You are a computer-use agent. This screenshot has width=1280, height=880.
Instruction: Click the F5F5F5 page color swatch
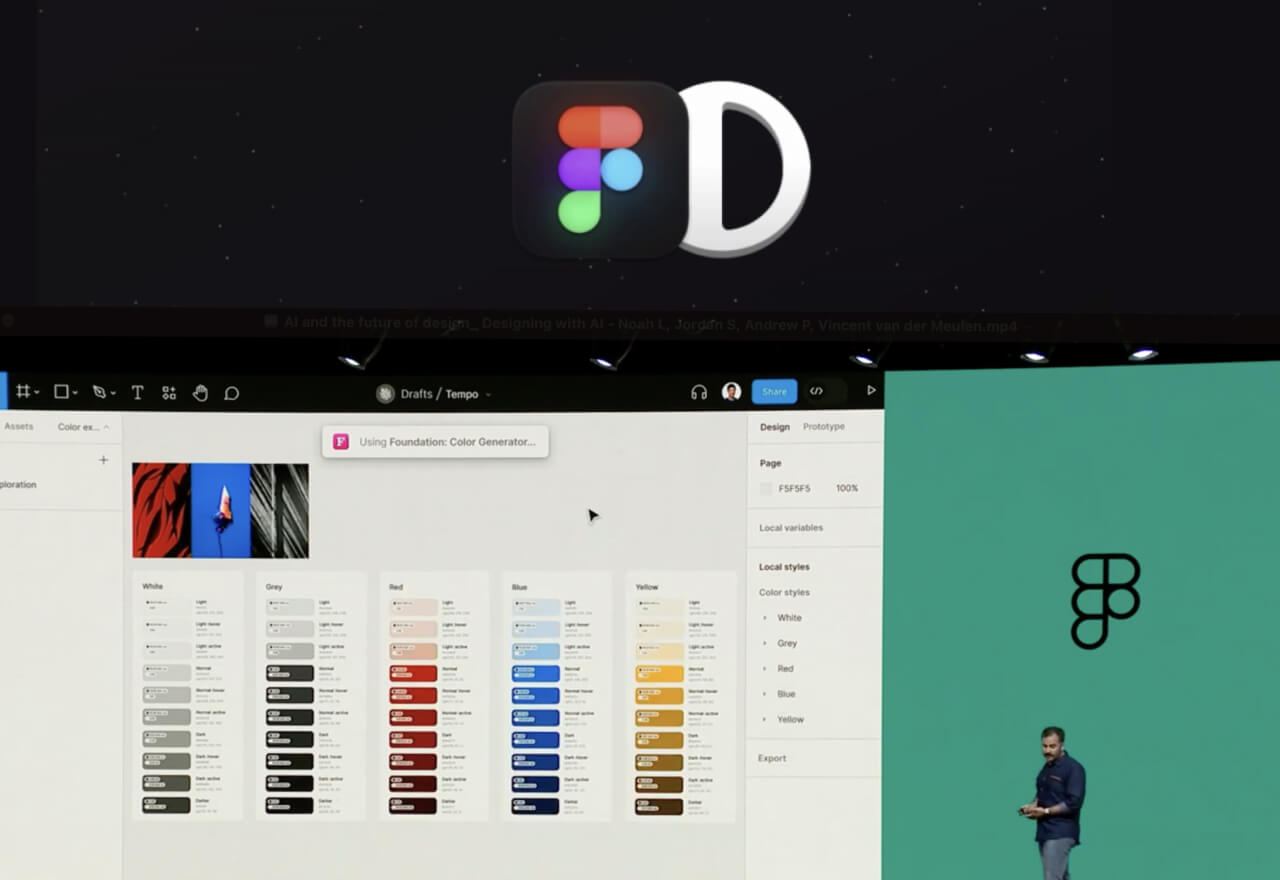766,489
